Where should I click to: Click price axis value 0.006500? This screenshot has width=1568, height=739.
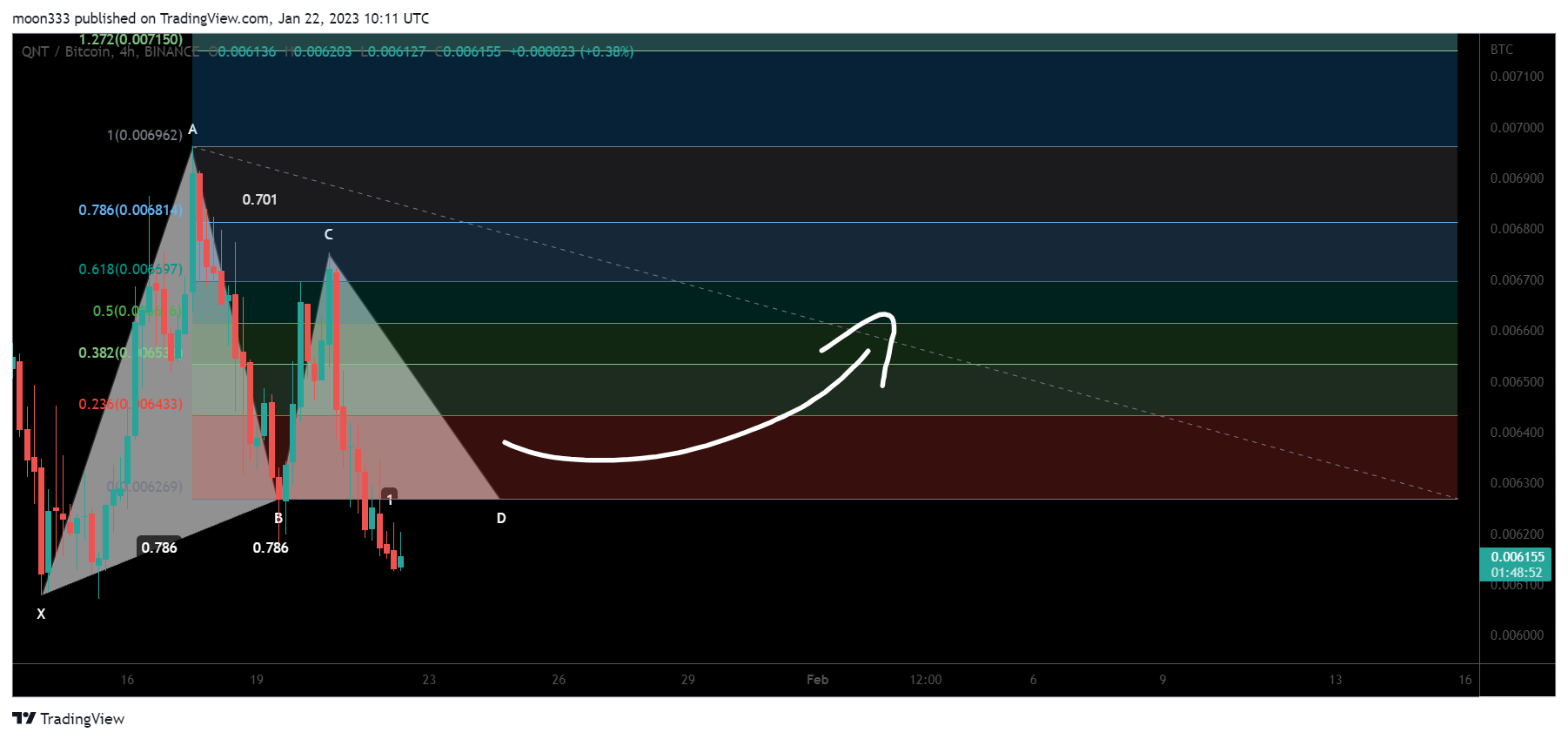click(x=1517, y=382)
